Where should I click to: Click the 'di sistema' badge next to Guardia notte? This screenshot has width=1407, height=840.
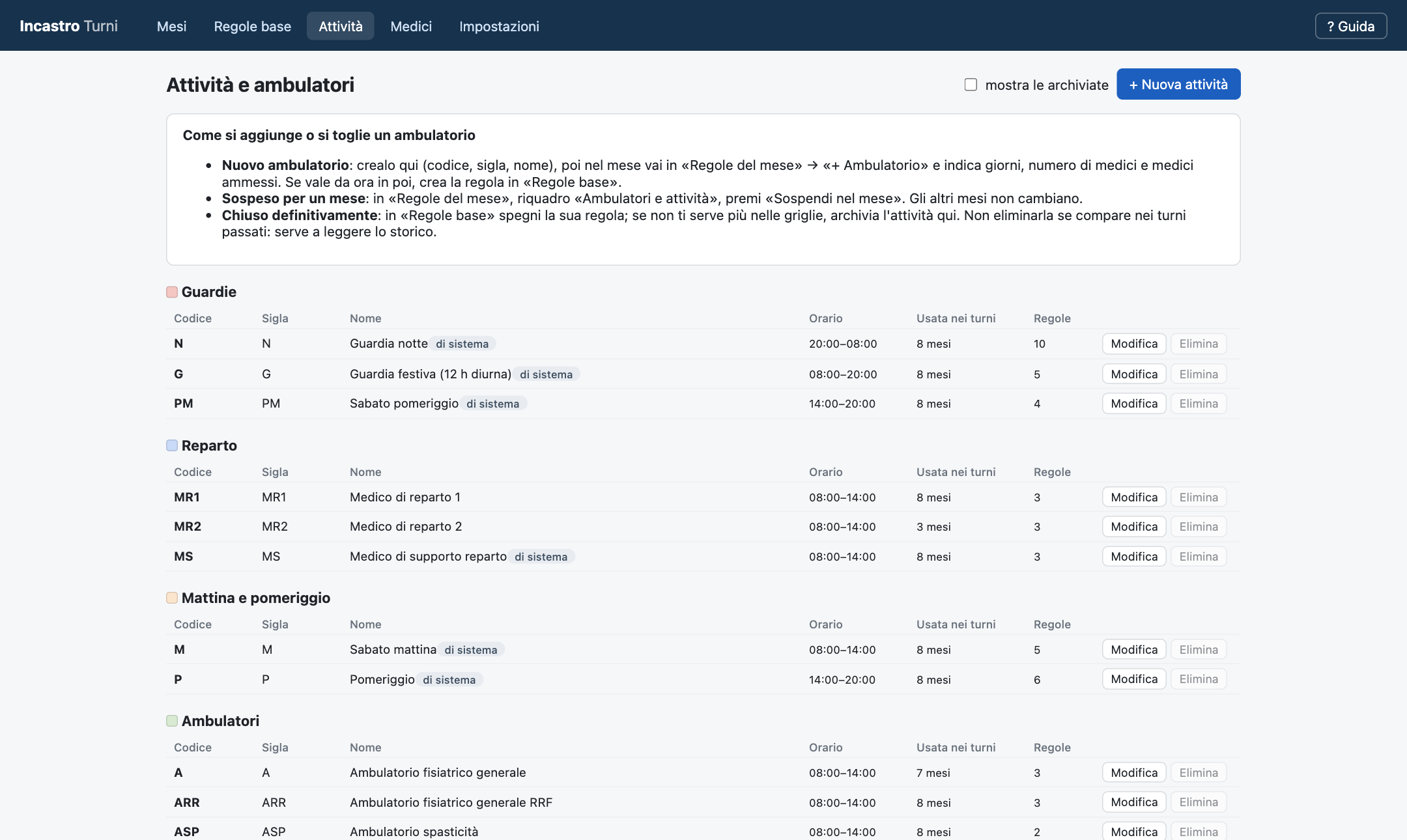pyautogui.click(x=462, y=344)
